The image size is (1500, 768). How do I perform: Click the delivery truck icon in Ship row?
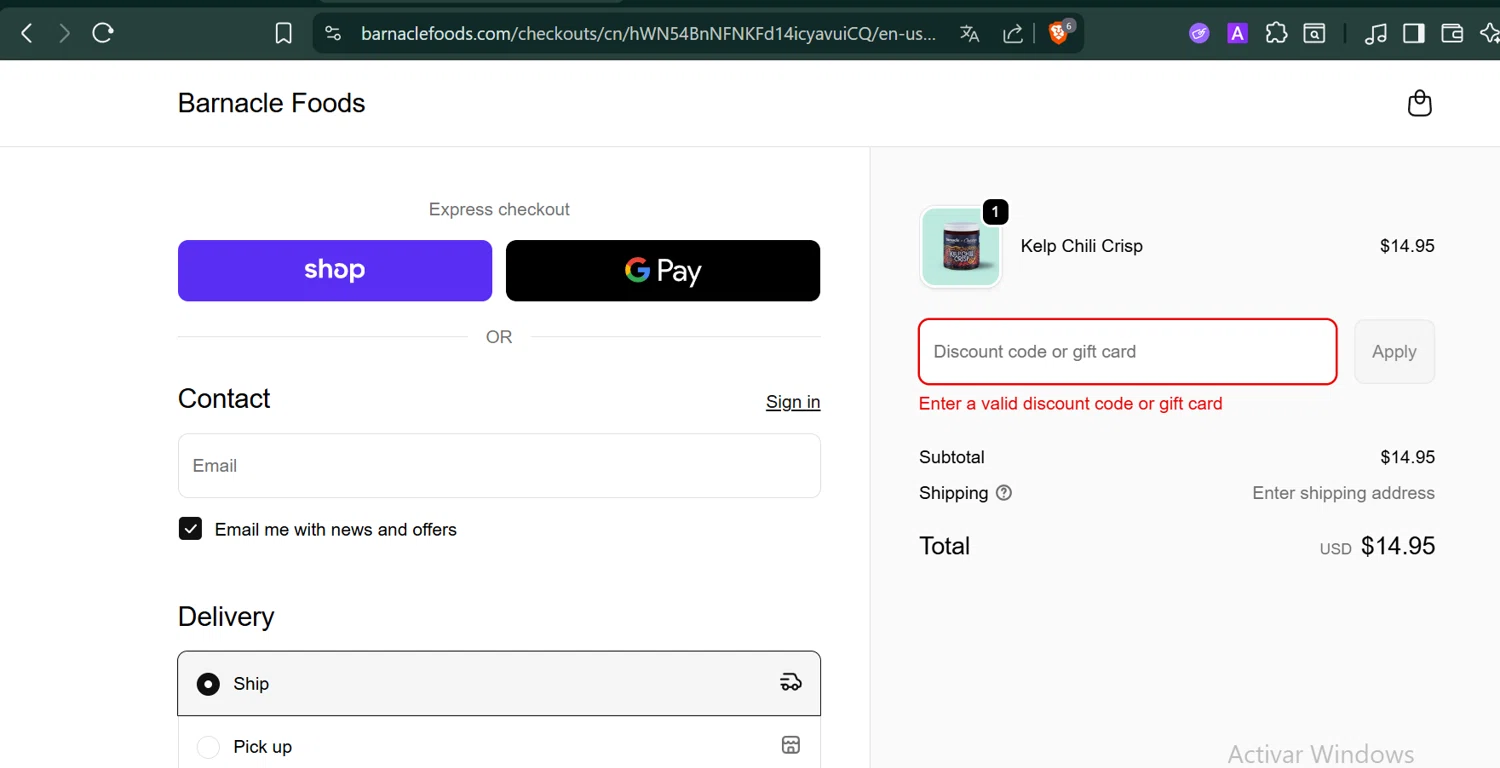coord(791,683)
